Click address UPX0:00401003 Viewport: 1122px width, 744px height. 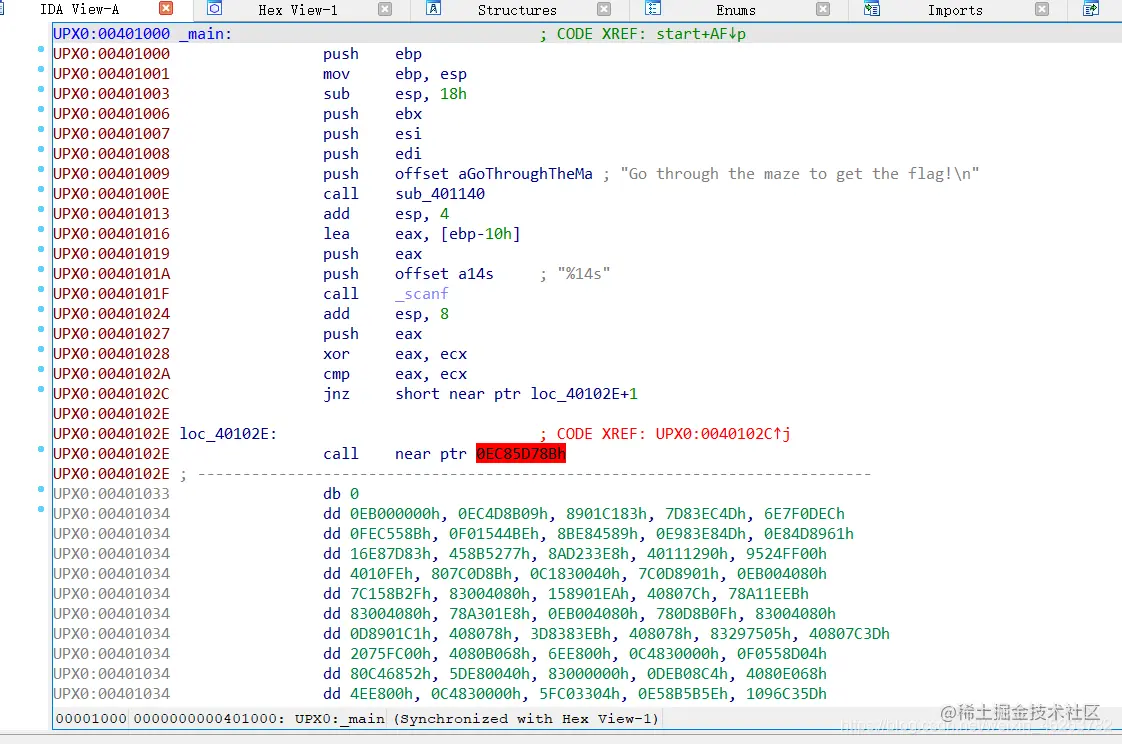point(111,94)
